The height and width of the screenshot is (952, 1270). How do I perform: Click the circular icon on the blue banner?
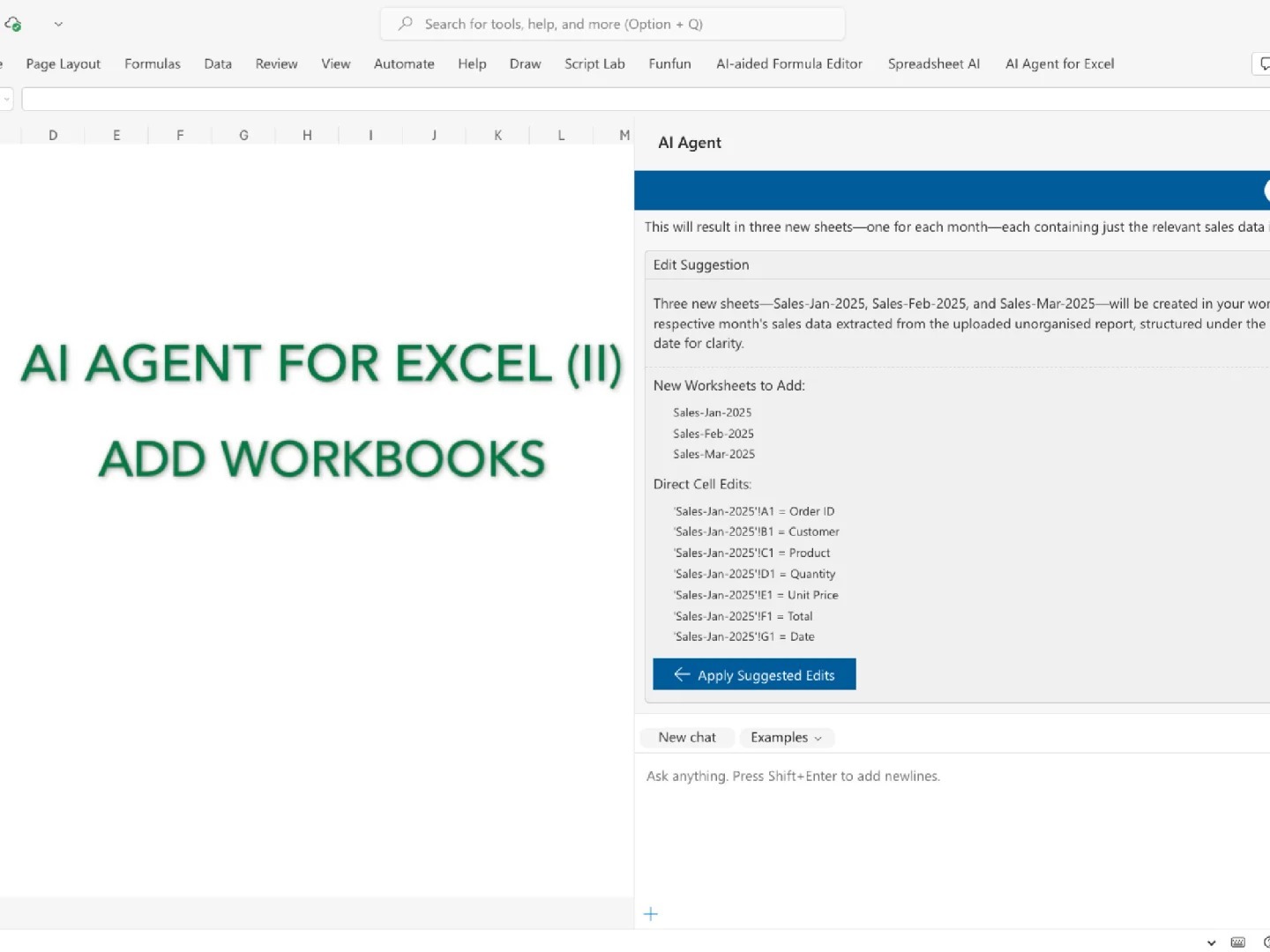click(x=1267, y=190)
